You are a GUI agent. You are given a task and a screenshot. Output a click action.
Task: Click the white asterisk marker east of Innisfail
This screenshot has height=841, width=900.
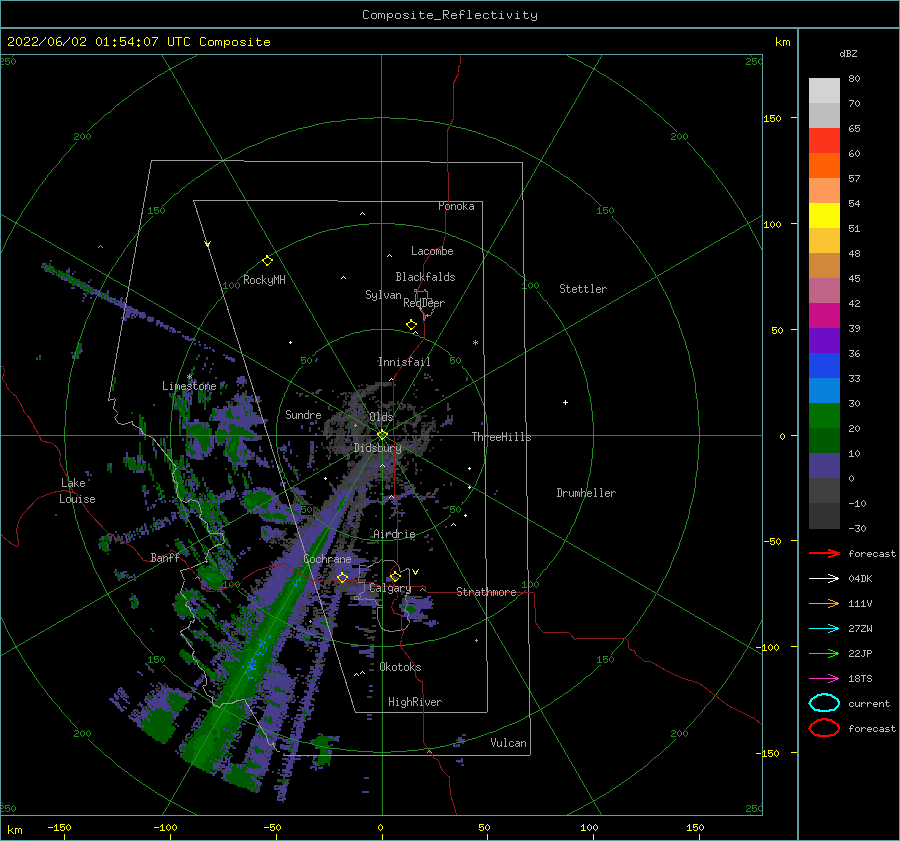pyautogui.click(x=475, y=343)
